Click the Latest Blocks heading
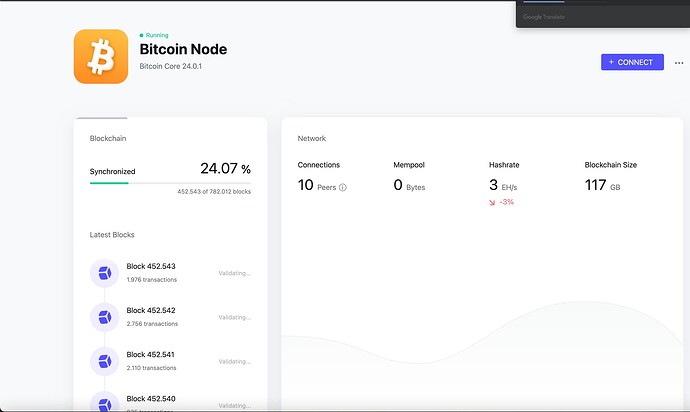 point(112,235)
